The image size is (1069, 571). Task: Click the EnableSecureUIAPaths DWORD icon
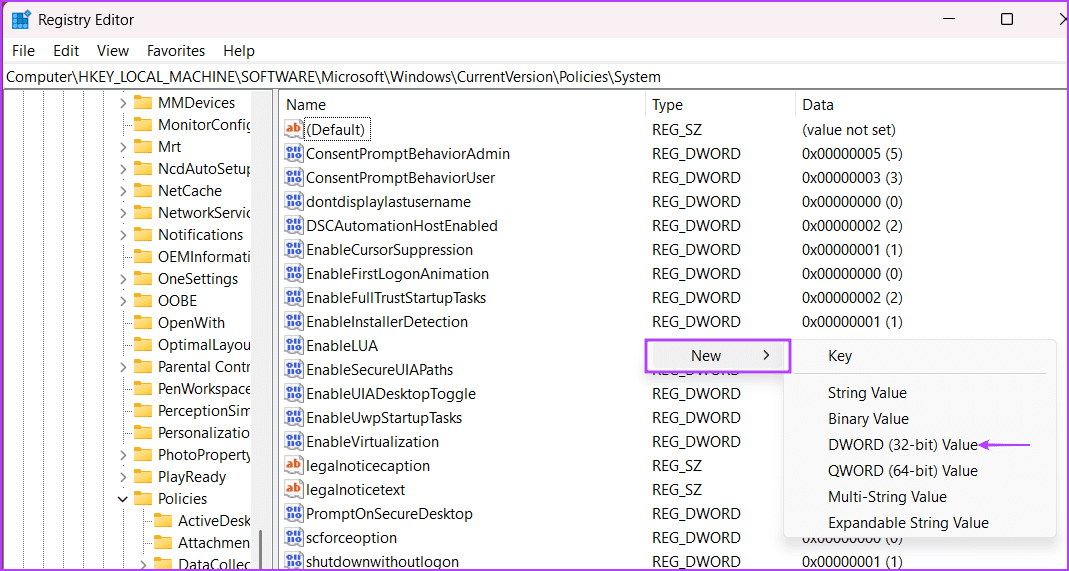pos(293,369)
